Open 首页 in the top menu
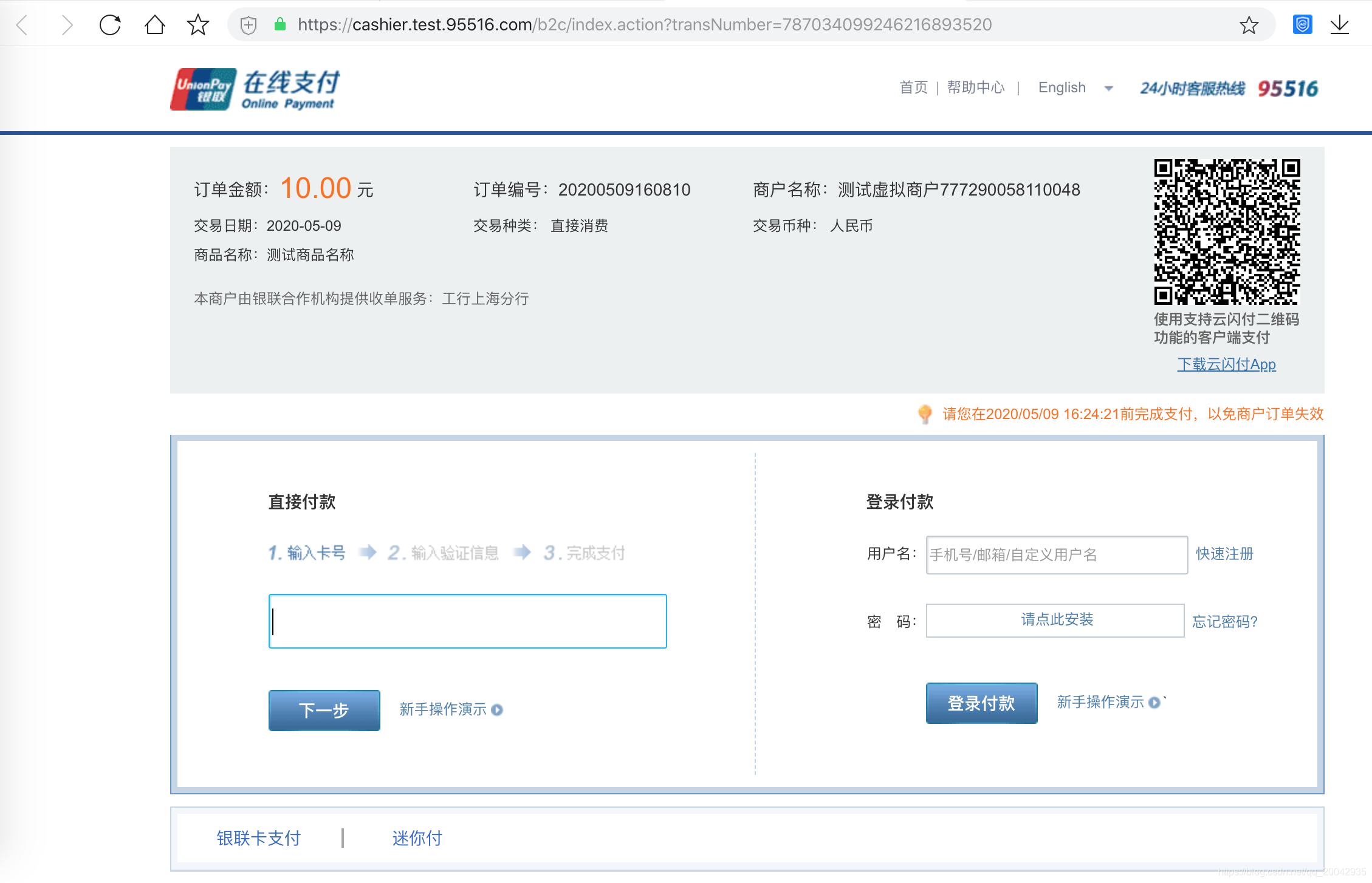Viewport: 1372px width, 883px height. click(x=913, y=88)
